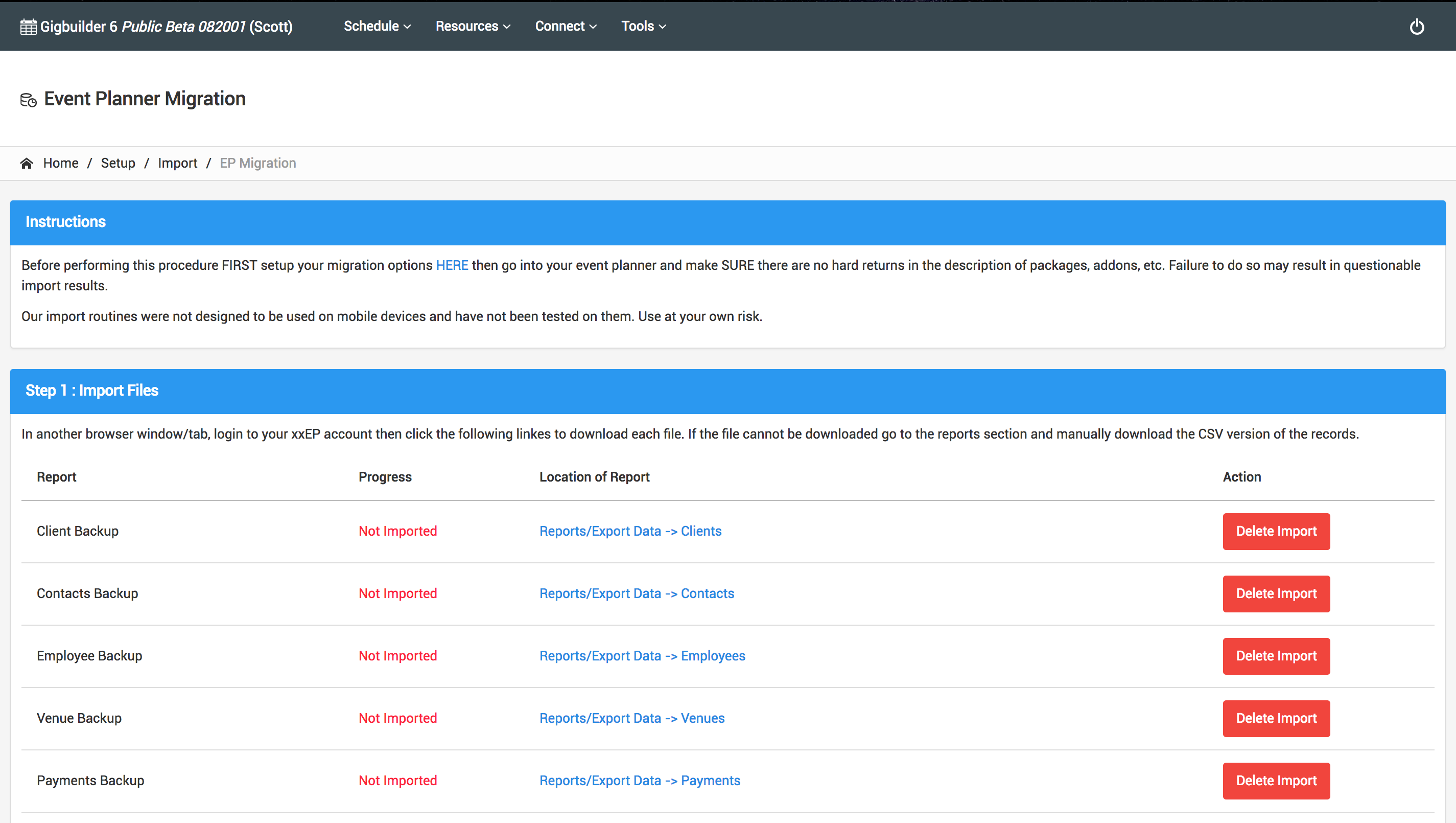This screenshot has width=1456, height=823.
Task: Click the Gigbuilder calendar logo icon
Action: [x=28, y=27]
